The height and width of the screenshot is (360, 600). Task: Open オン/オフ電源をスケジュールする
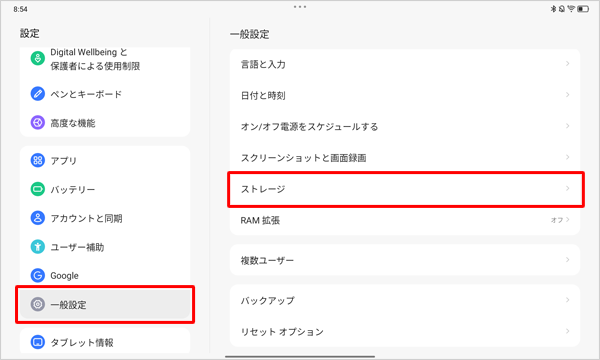pyautogui.click(x=405, y=126)
